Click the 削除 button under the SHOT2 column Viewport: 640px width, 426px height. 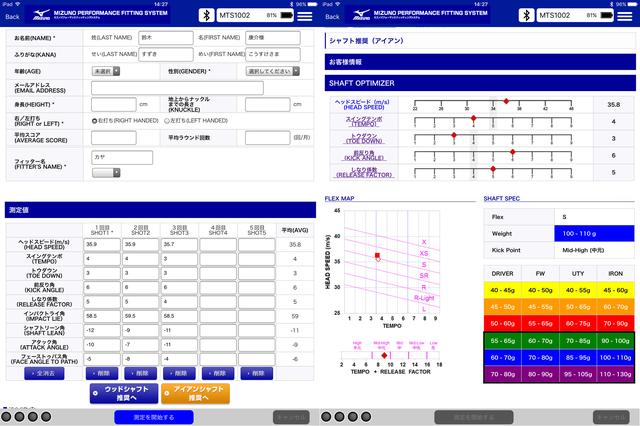[140, 373]
